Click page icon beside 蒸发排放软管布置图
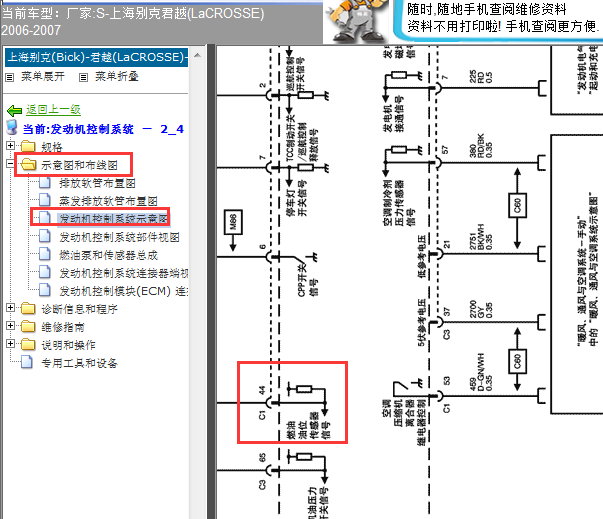 point(45,200)
